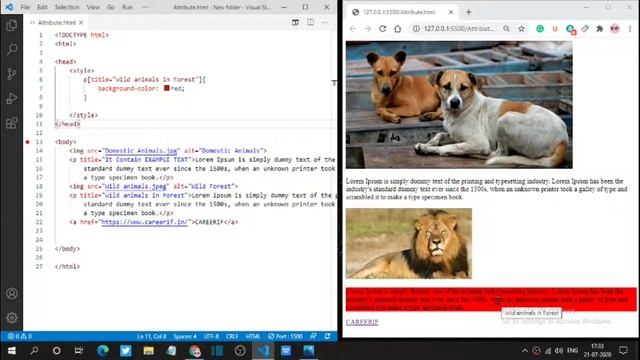The height and width of the screenshot is (360, 640).
Task: Open the Go menu
Action: pyautogui.click(x=111, y=7)
